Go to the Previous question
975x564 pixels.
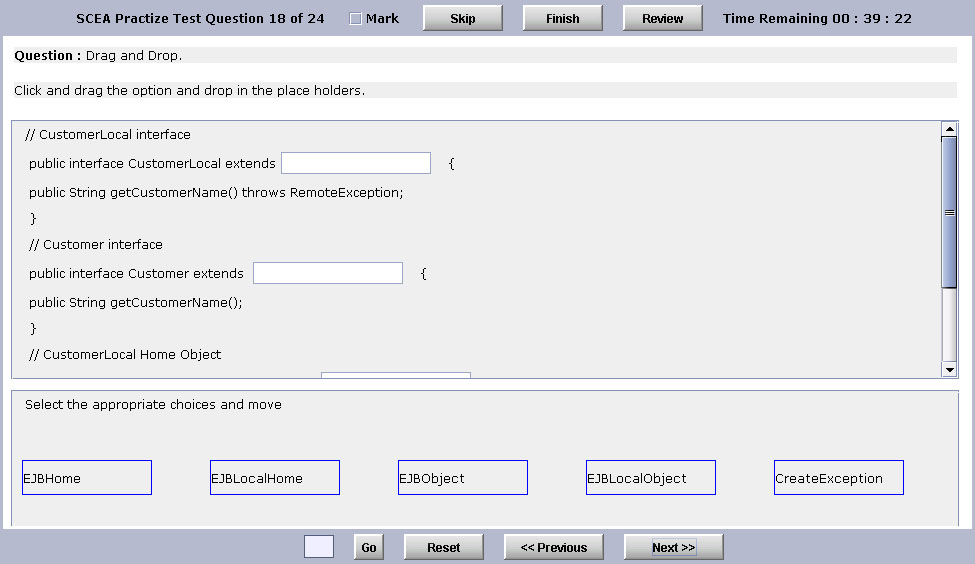[554, 547]
